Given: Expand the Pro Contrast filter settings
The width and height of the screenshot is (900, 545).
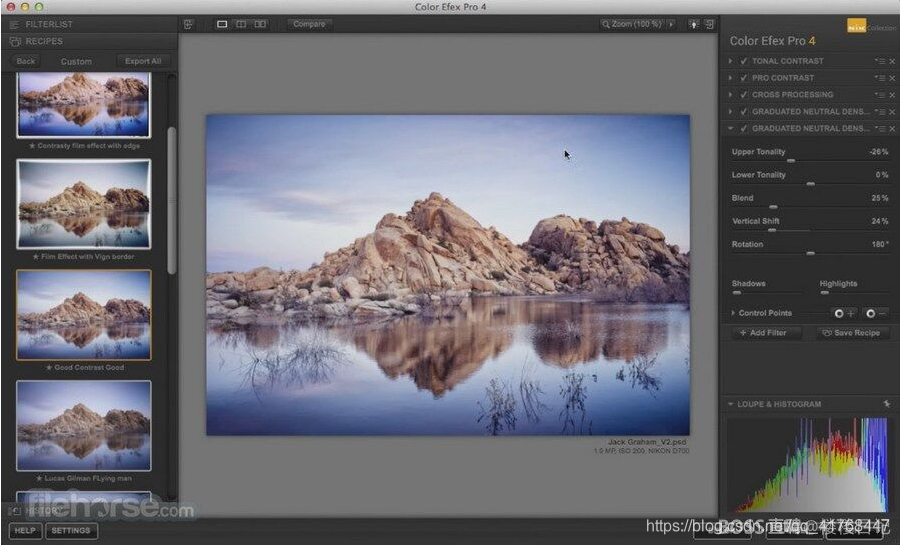Looking at the screenshot, I should coord(730,77).
